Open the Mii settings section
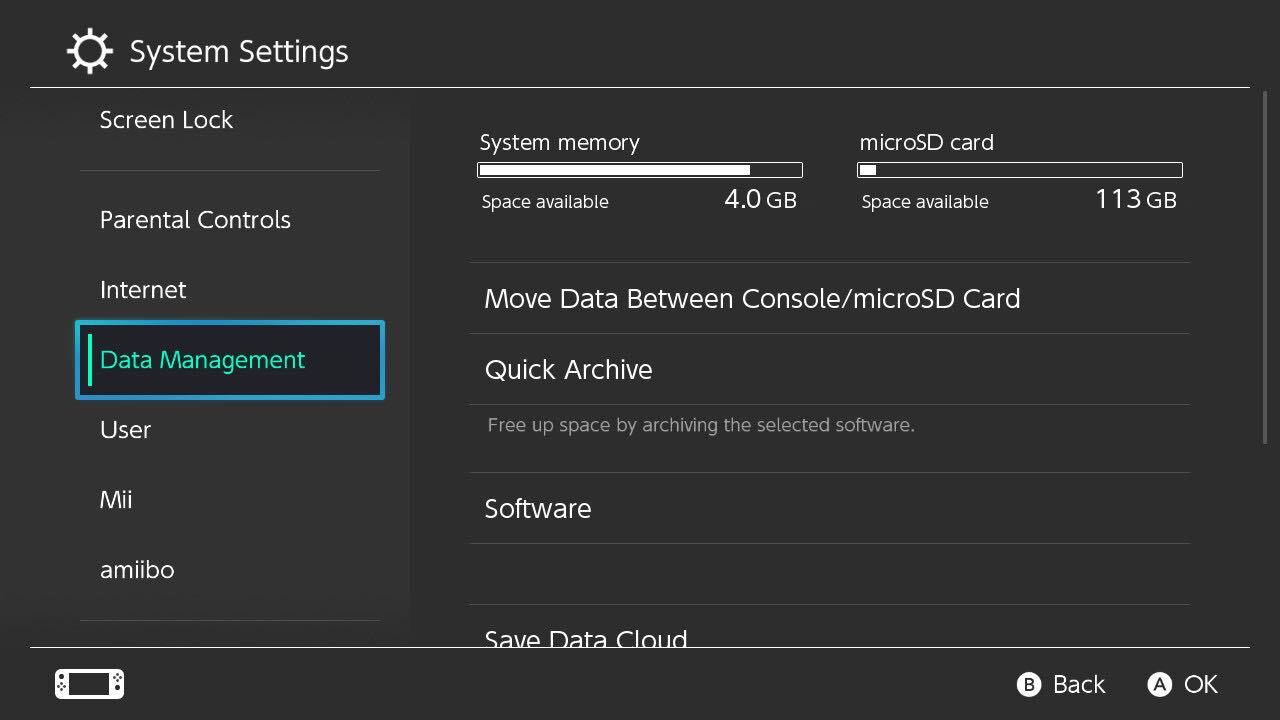Screen dimensions: 1280x720 (x=230, y=500)
